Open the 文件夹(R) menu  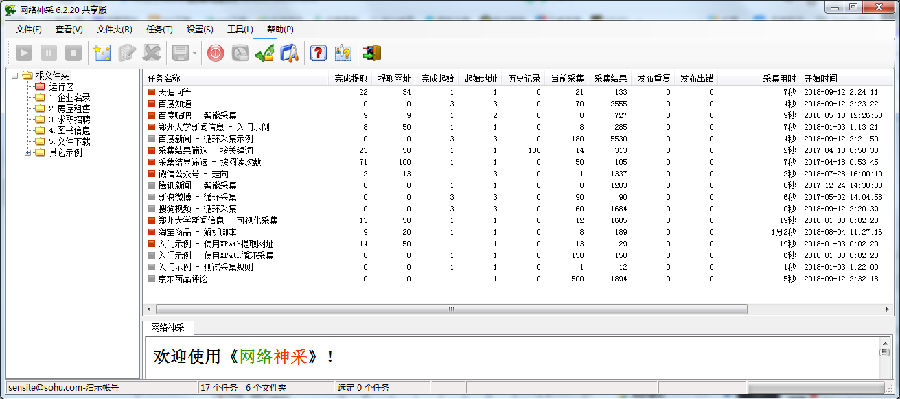tap(115, 29)
